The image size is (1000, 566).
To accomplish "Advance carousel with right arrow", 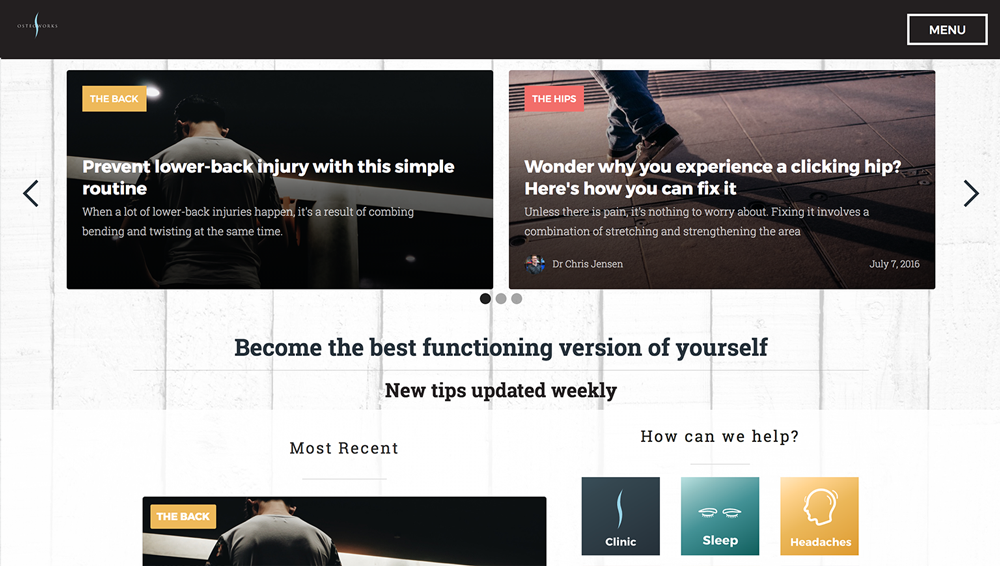I will coord(971,193).
